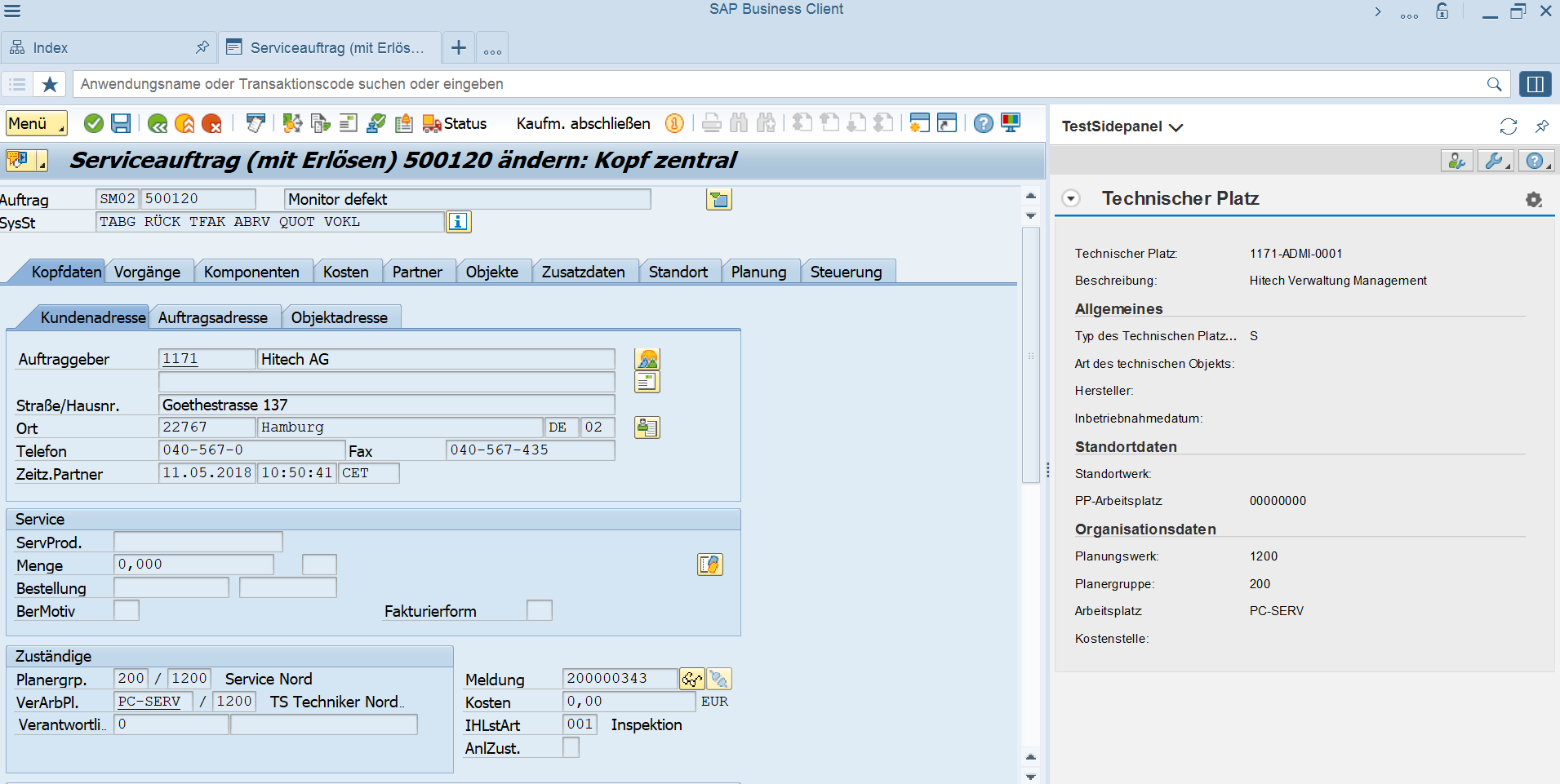Click the Status flag button in toolbar

(x=455, y=123)
